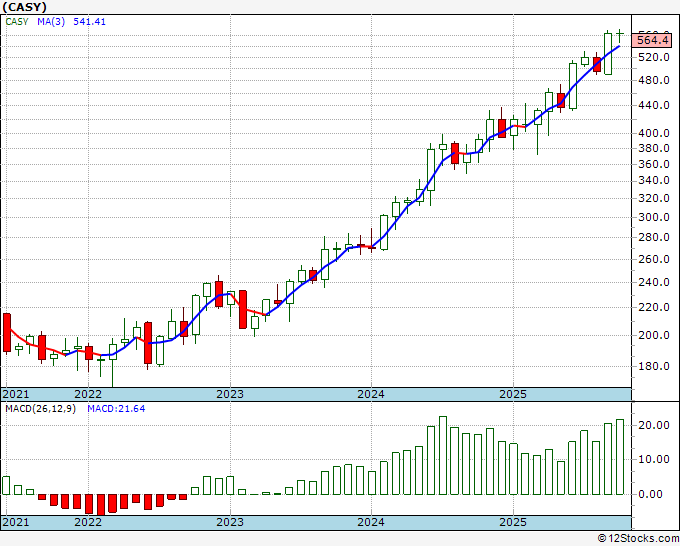Click the 20.00 MACD axis label

[654, 425]
